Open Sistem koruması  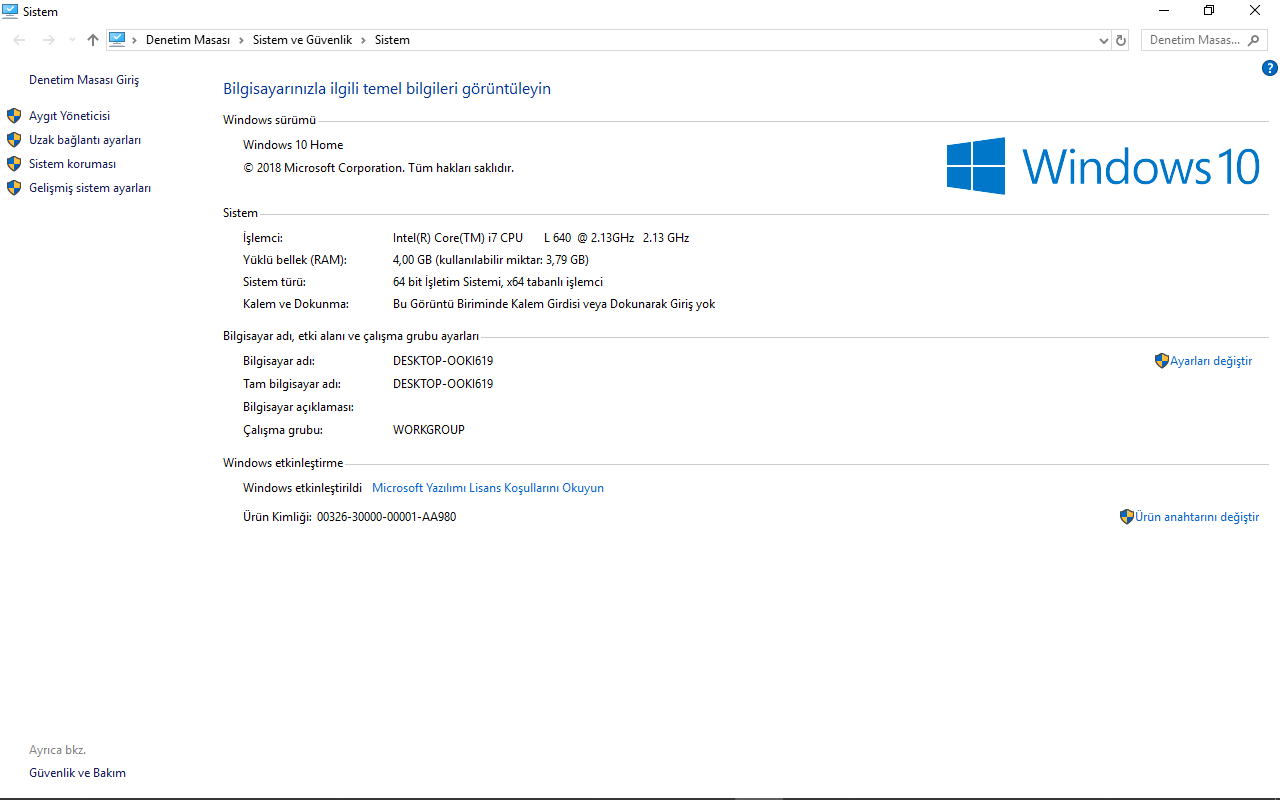point(72,164)
